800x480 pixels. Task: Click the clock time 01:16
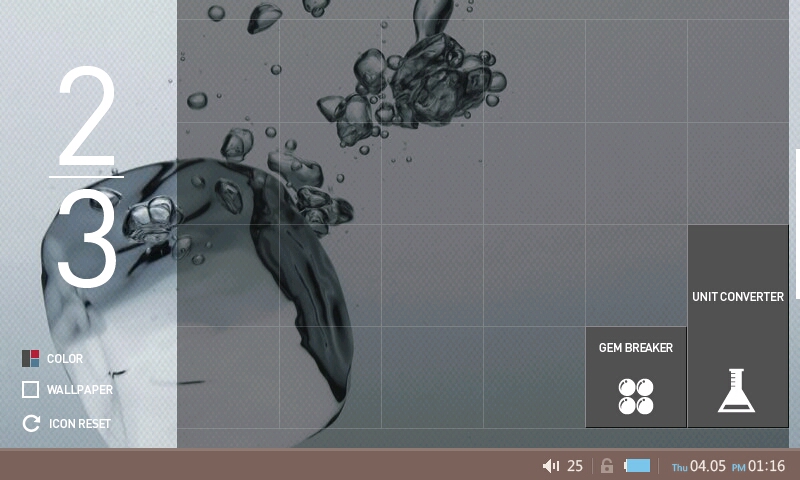click(767, 466)
